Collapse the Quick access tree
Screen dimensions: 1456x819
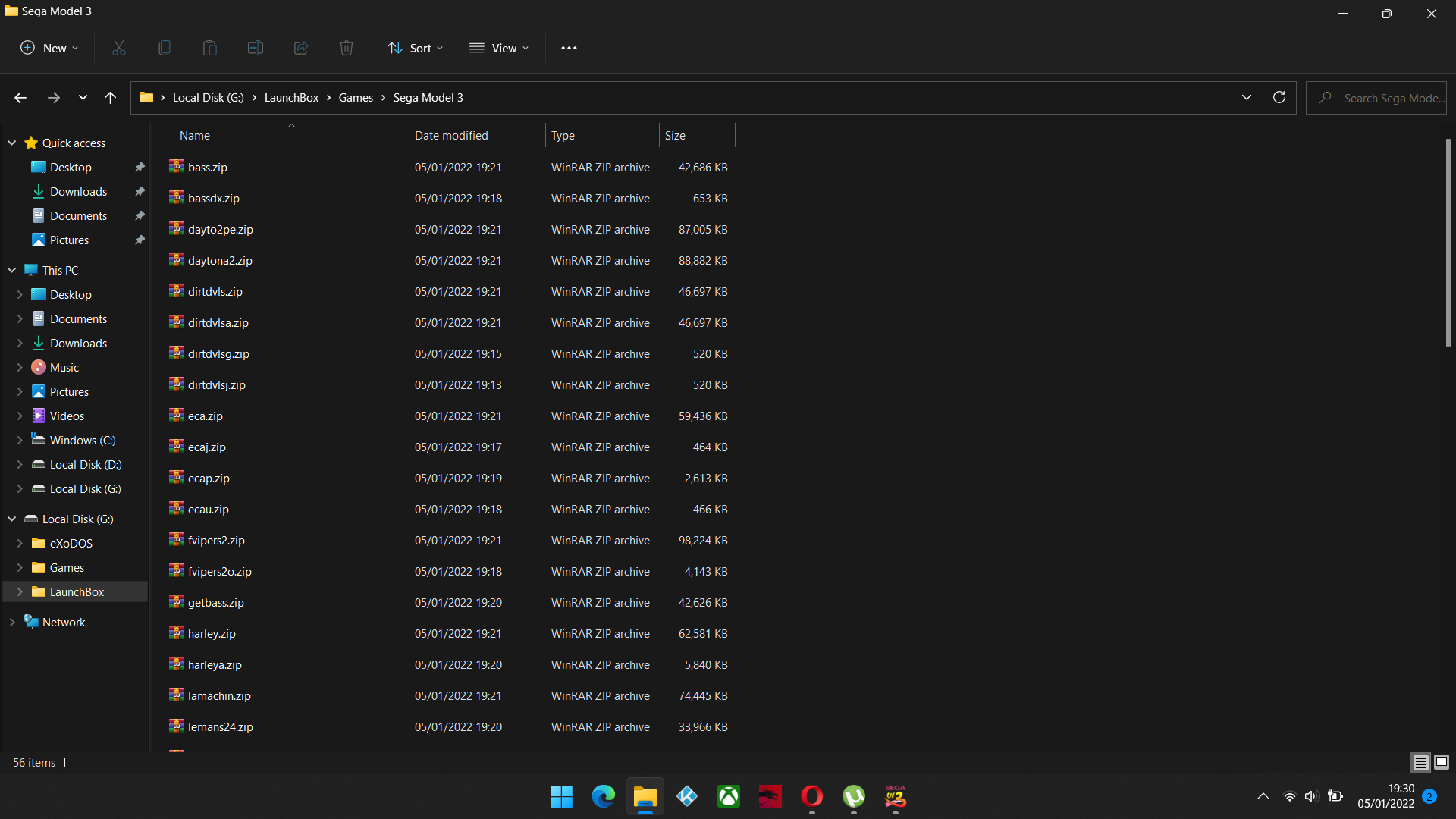12,143
